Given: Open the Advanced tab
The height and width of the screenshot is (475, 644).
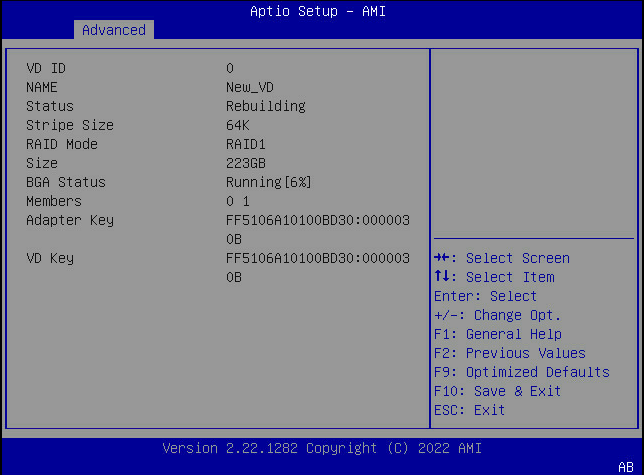Looking at the screenshot, I should pyautogui.click(x=113, y=30).
